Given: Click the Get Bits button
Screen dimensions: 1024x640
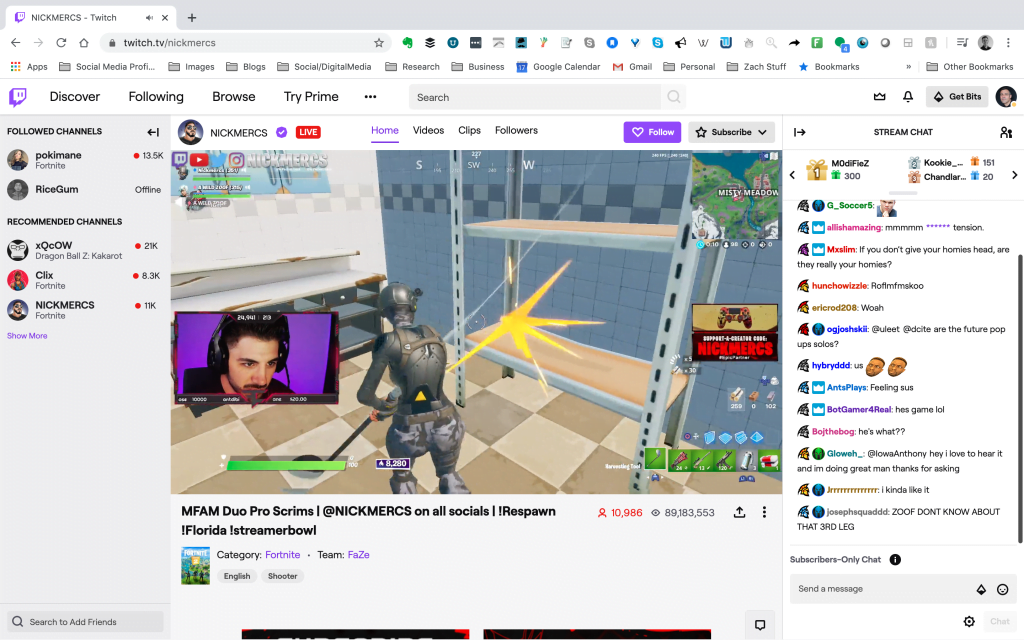Looking at the screenshot, I should 957,97.
